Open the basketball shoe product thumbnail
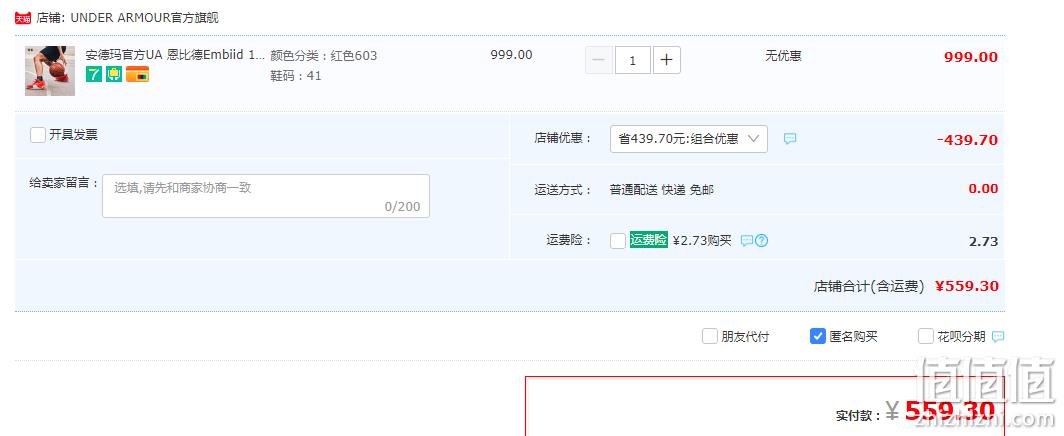 point(50,71)
